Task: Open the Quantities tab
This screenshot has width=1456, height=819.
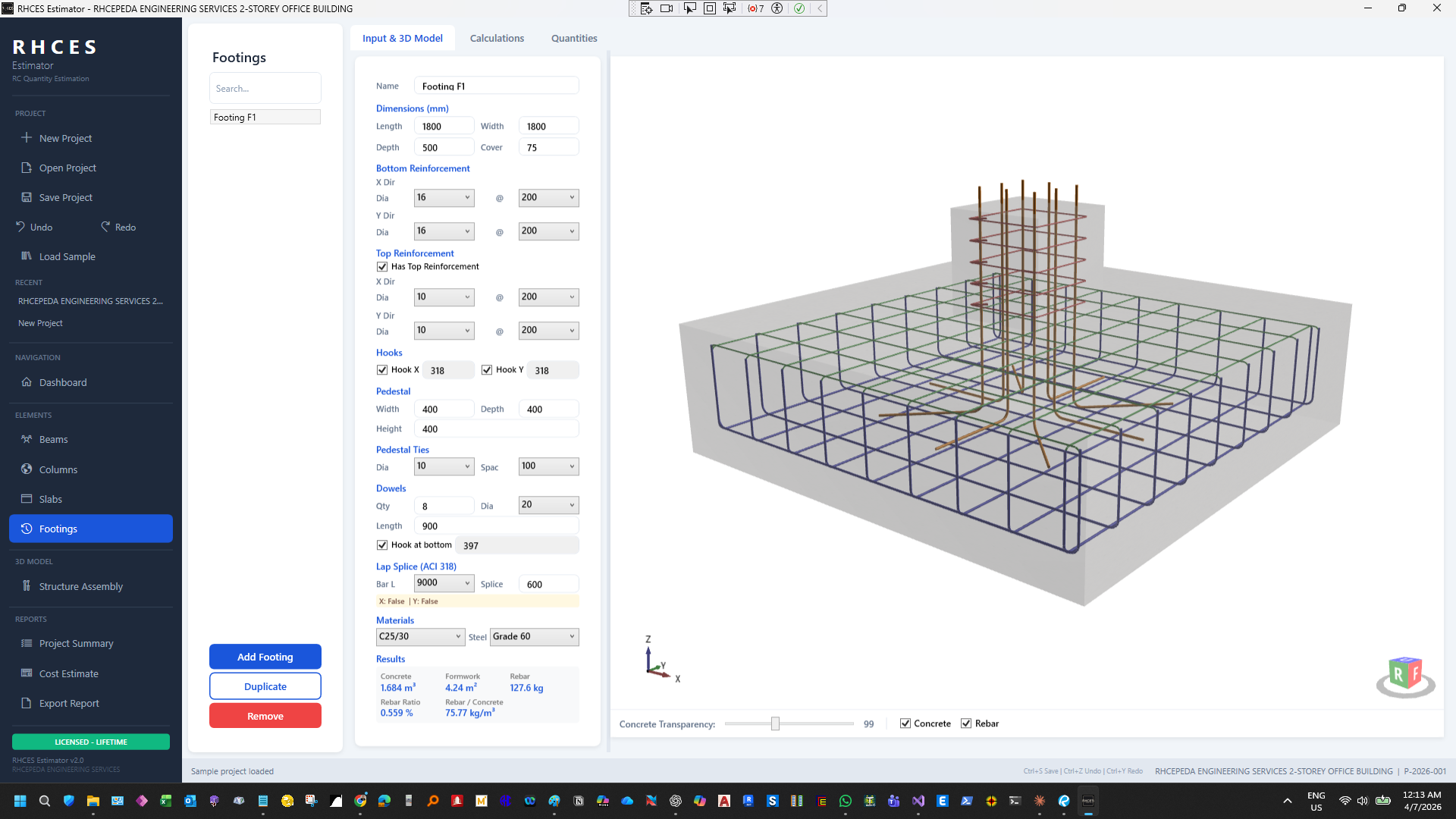Action: coord(574,38)
